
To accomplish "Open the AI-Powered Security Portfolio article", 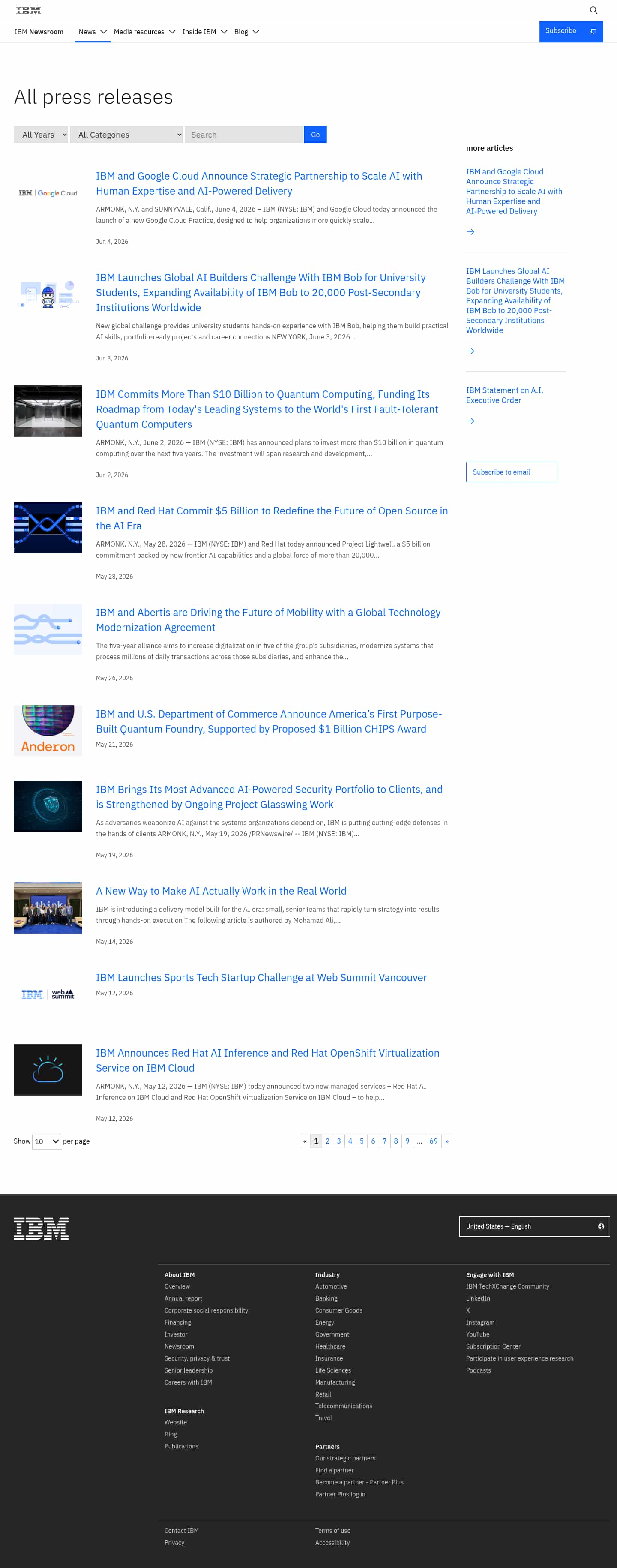I will point(269,797).
